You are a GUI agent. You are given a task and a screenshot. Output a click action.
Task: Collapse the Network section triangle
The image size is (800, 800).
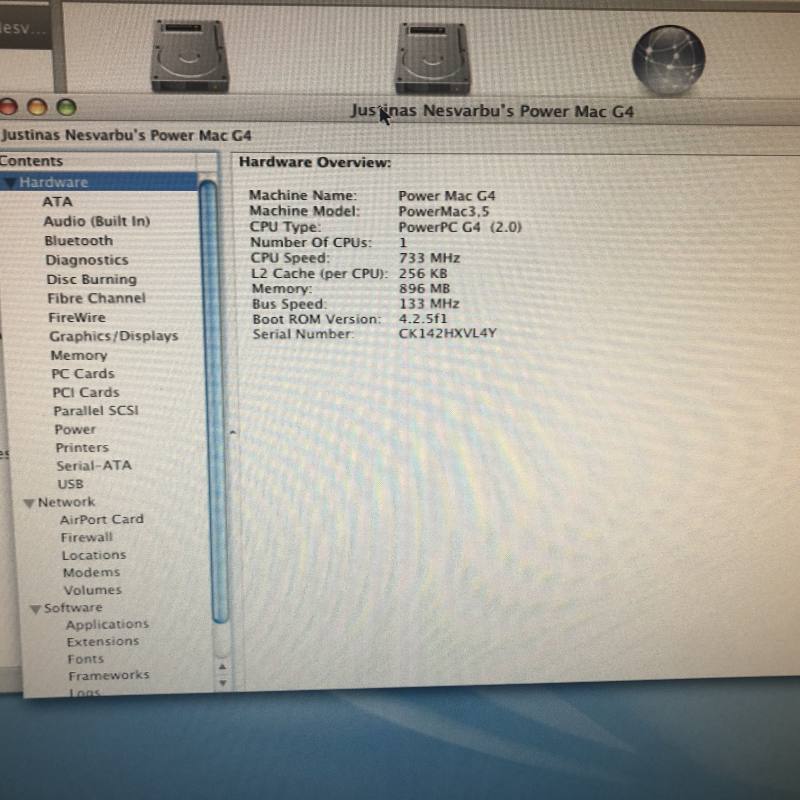coord(29,503)
